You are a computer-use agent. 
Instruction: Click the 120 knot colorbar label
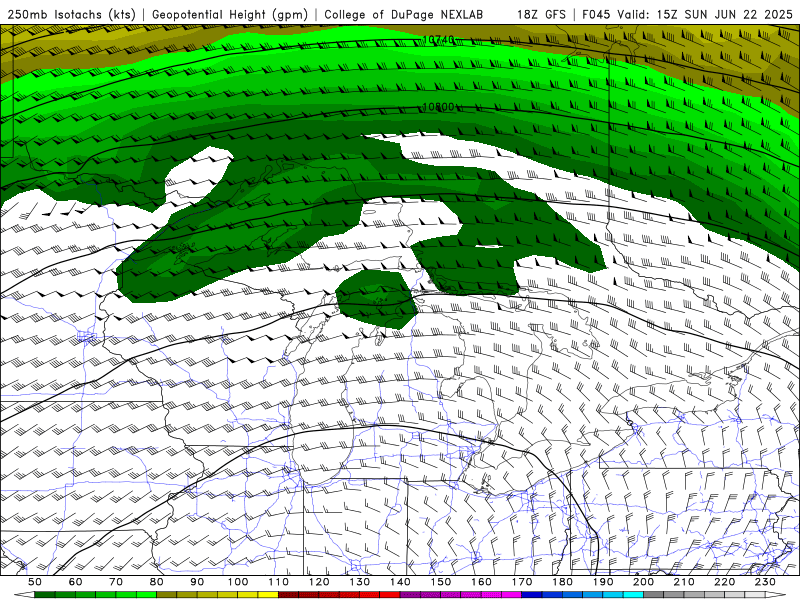(319, 582)
